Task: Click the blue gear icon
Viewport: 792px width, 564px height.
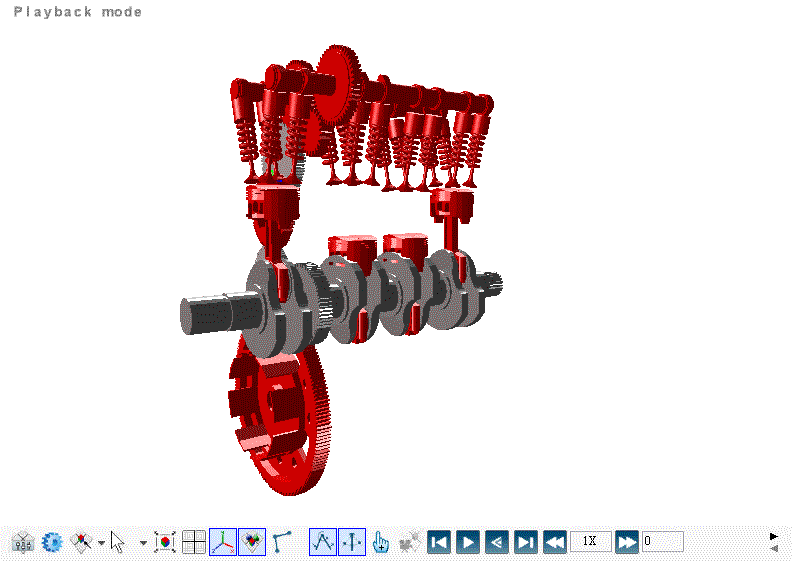Action: pos(52,542)
